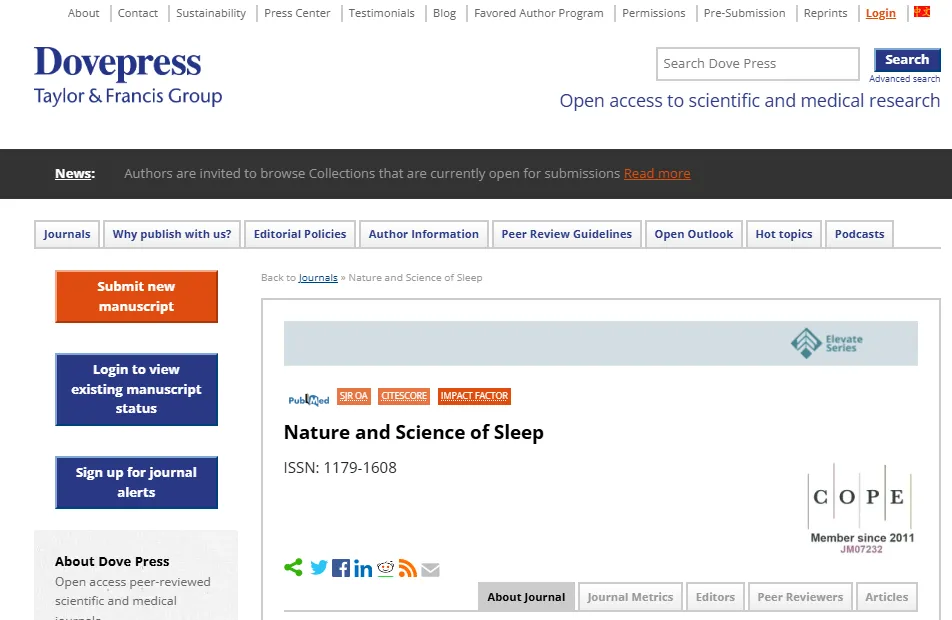Image resolution: width=952 pixels, height=620 pixels.
Task: Open Peer Review Guidelines tab
Action: point(566,234)
